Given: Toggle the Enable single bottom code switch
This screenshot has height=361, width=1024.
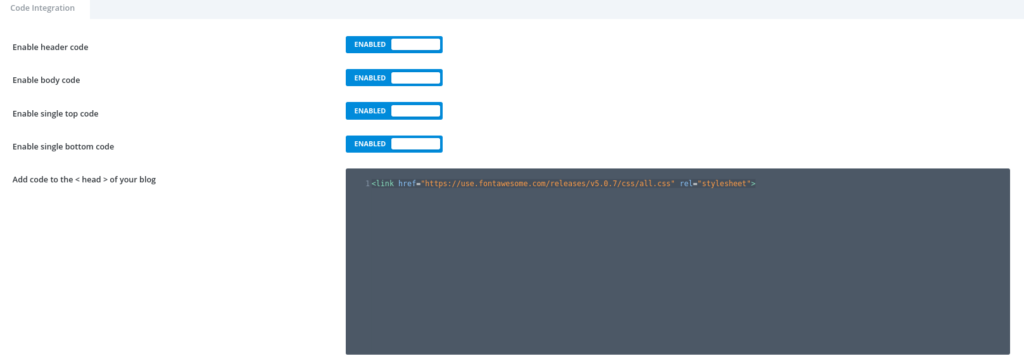Looking at the screenshot, I should [x=394, y=144].
